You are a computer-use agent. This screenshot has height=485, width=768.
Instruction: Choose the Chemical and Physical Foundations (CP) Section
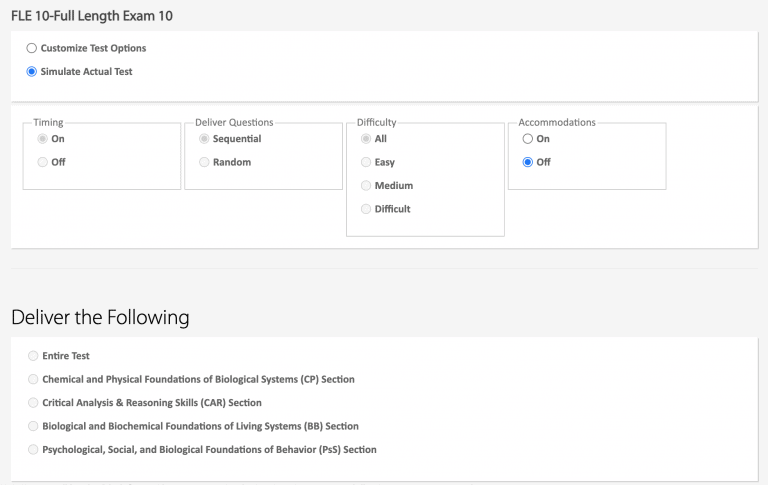click(34, 380)
